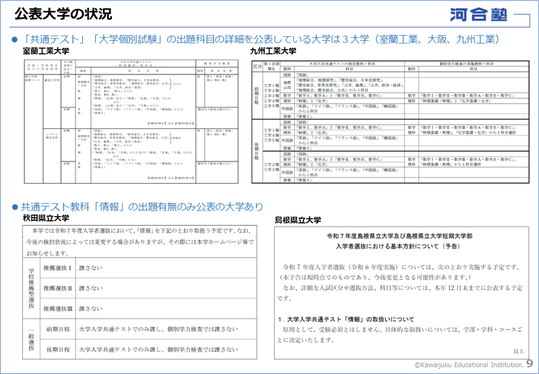Click the Akita intro paragraph starting 本学では令和７年度
Image resolution: width=539 pixels, height=374 pixels.
[x=140, y=242]
